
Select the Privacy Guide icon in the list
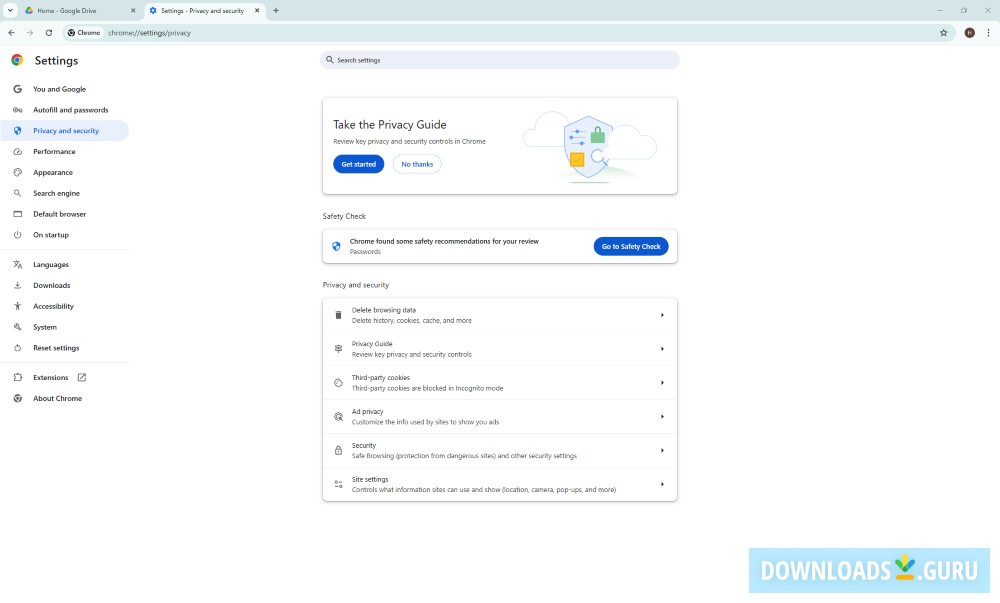[337, 348]
